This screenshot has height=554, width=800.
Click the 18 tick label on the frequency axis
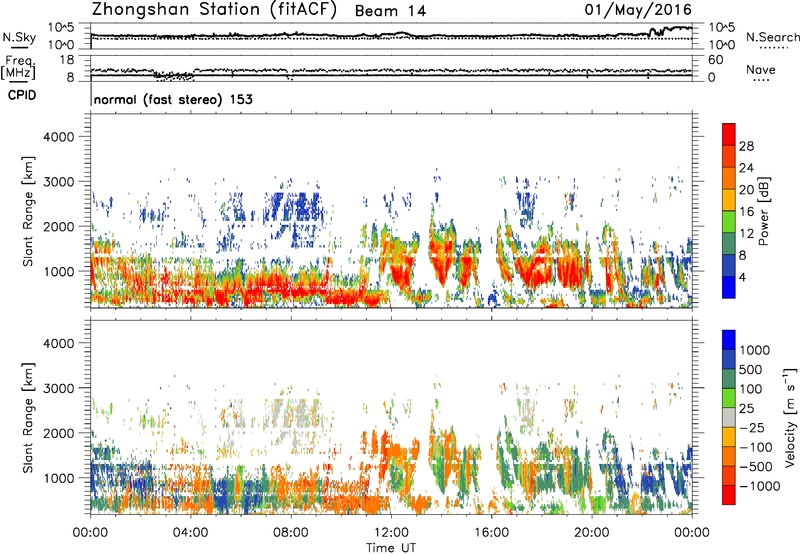pos(67,60)
